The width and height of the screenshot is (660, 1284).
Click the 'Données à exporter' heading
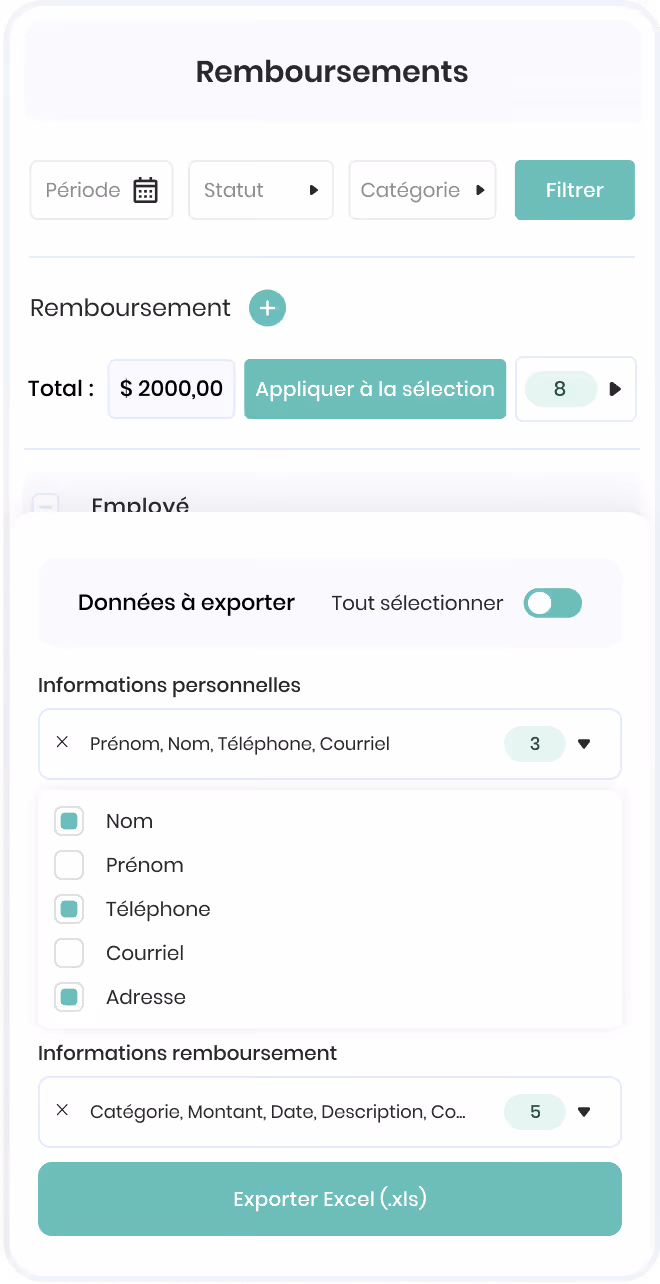(186, 603)
